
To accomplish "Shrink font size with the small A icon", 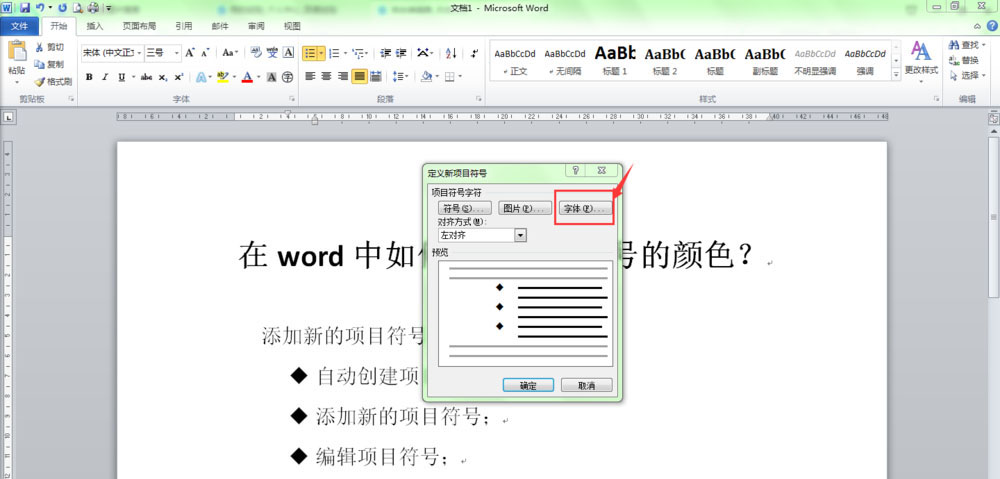I will (x=205, y=53).
